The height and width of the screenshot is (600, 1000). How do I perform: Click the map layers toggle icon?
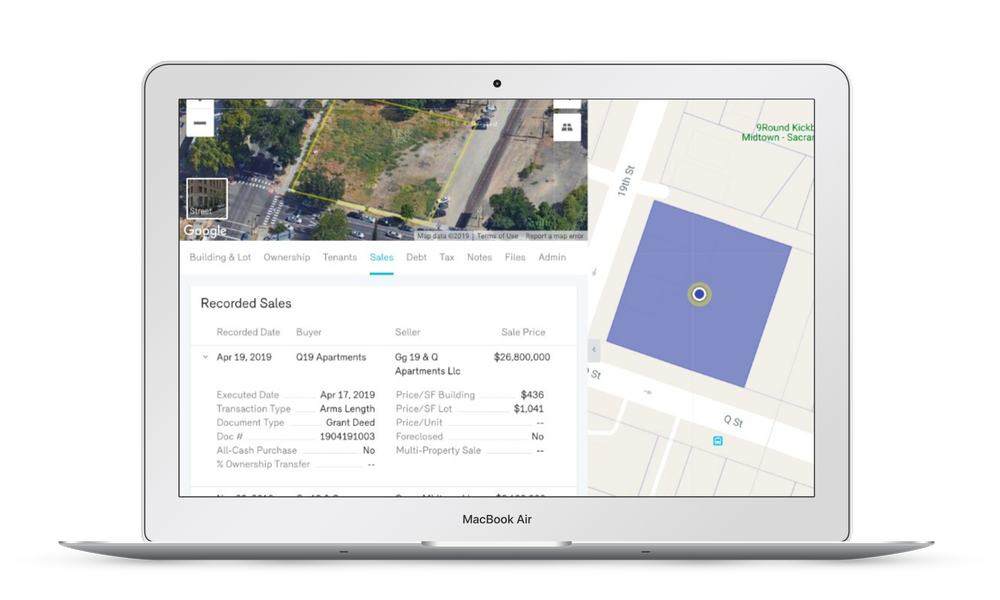pyautogui.click(x=566, y=128)
